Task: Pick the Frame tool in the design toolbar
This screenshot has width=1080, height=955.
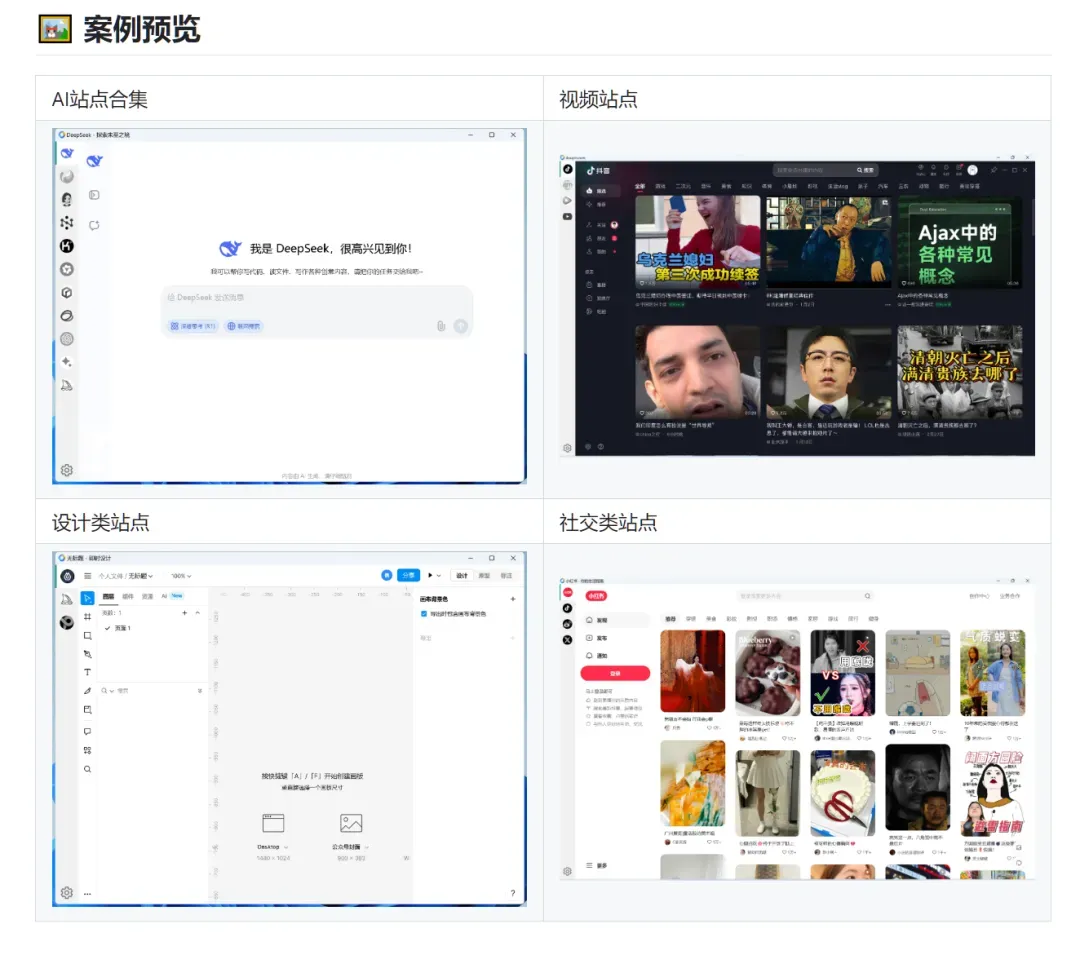Action: coord(87,617)
